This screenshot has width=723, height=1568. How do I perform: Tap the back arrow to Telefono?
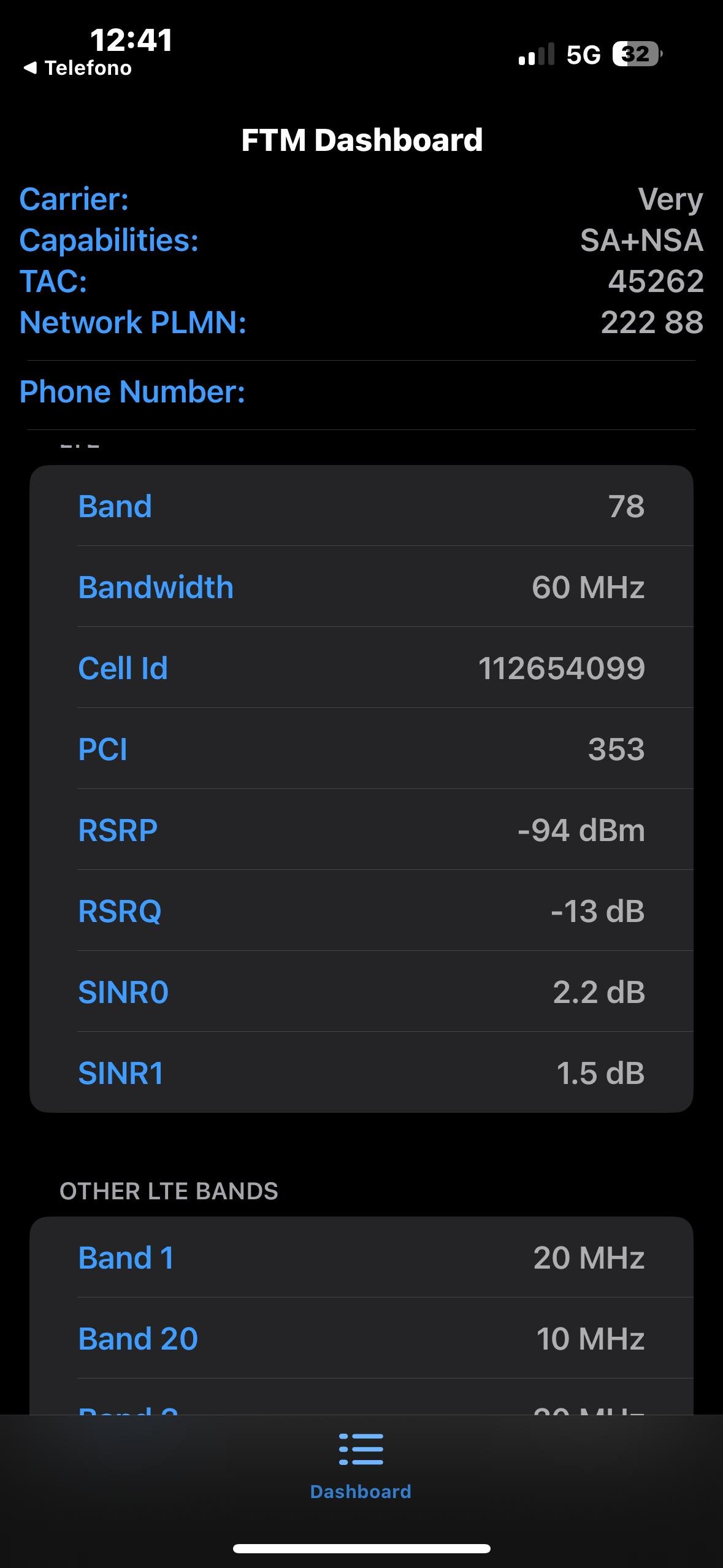(30, 68)
